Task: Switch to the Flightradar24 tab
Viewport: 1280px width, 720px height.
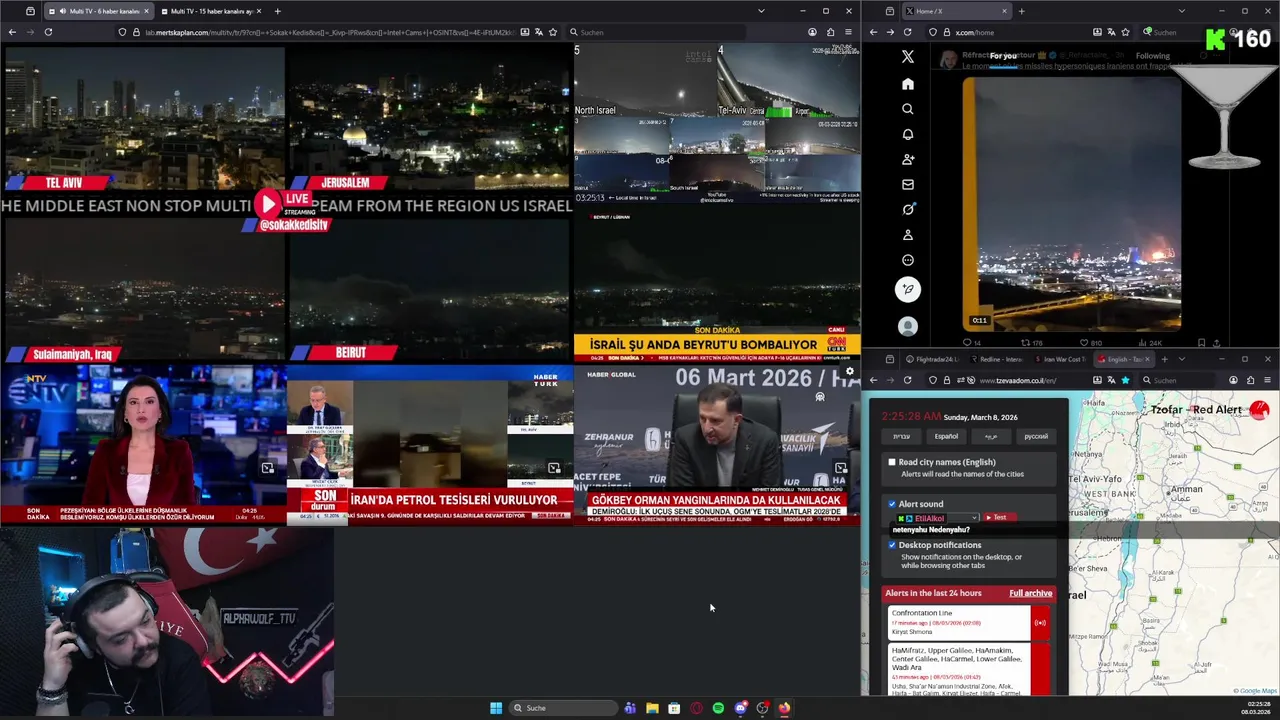Action: [x=933, y=359]
